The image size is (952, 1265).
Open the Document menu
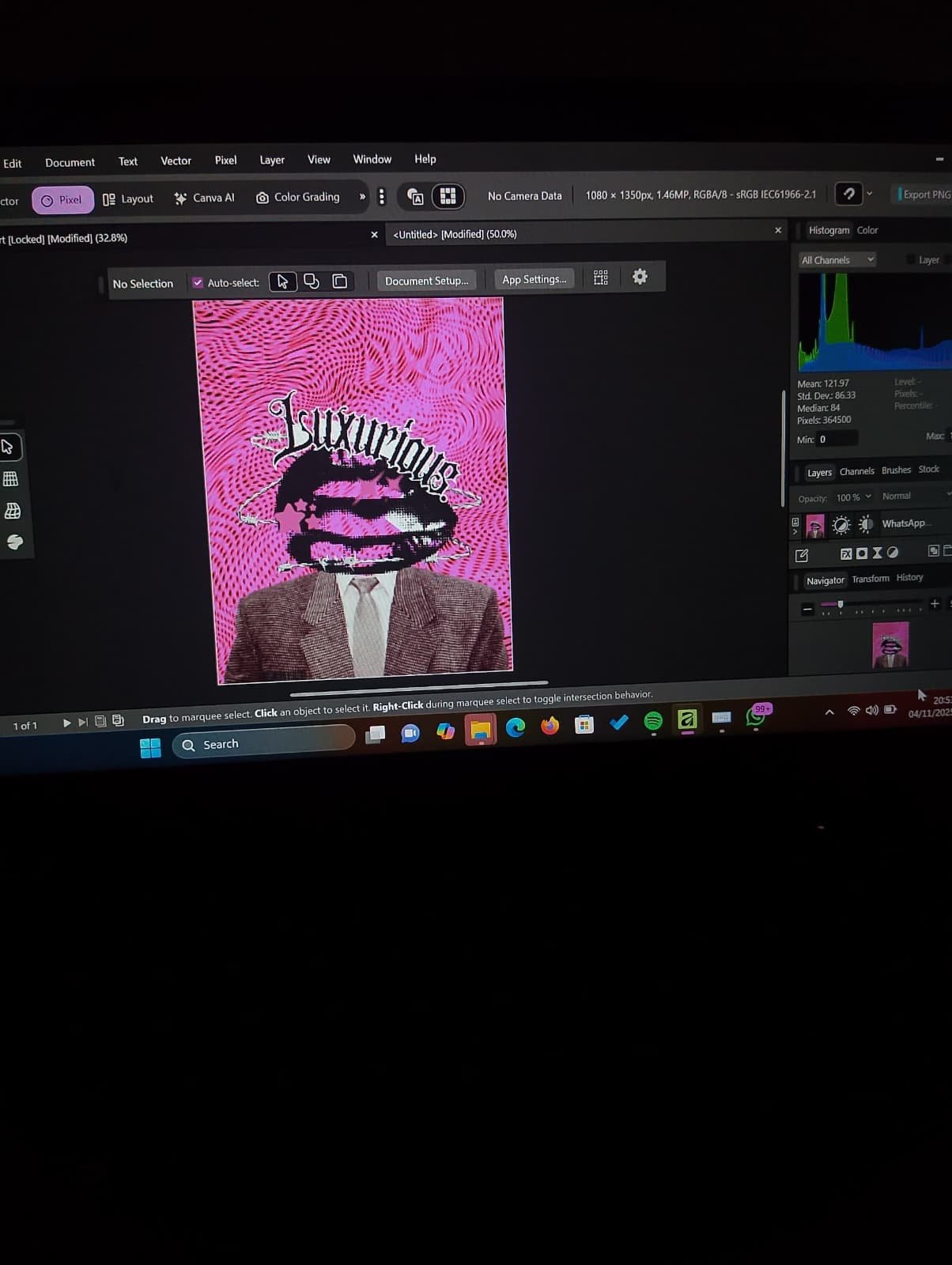pyautogui.click(x=70, y=162)
